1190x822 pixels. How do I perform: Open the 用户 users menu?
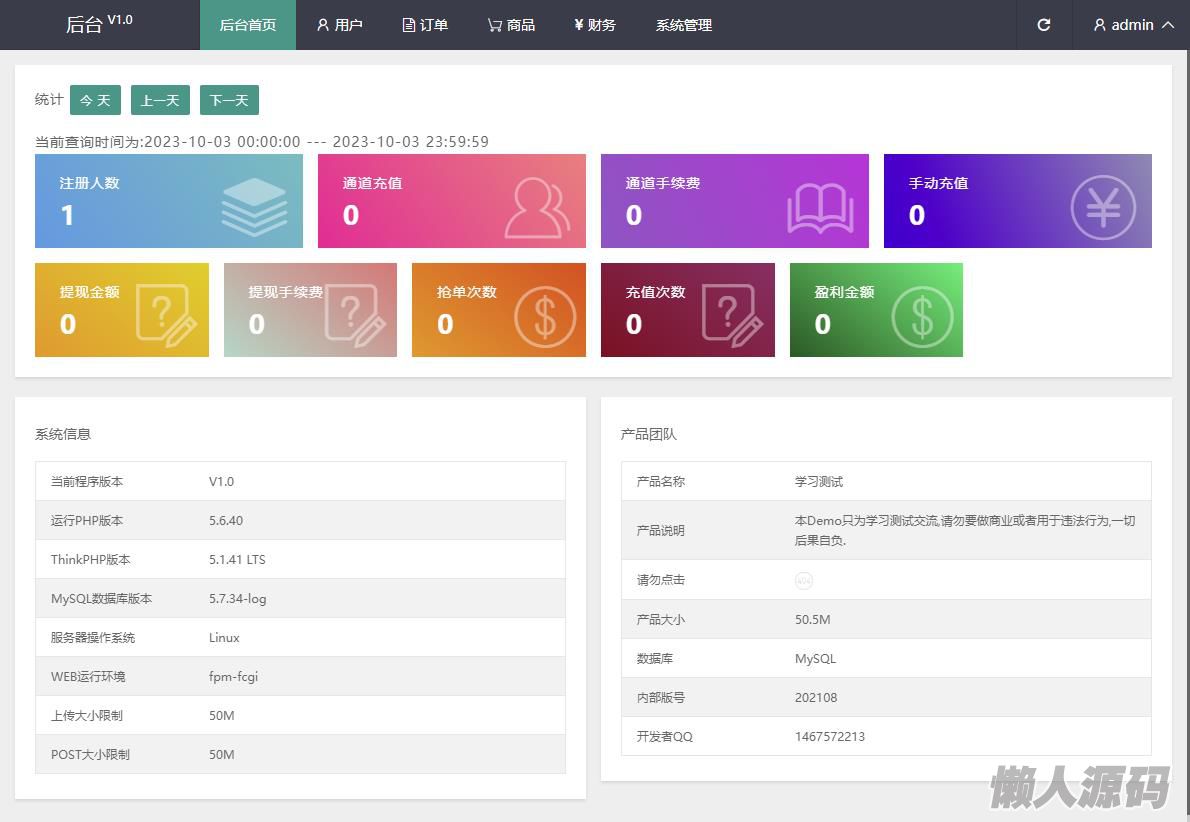click(340, 25)
